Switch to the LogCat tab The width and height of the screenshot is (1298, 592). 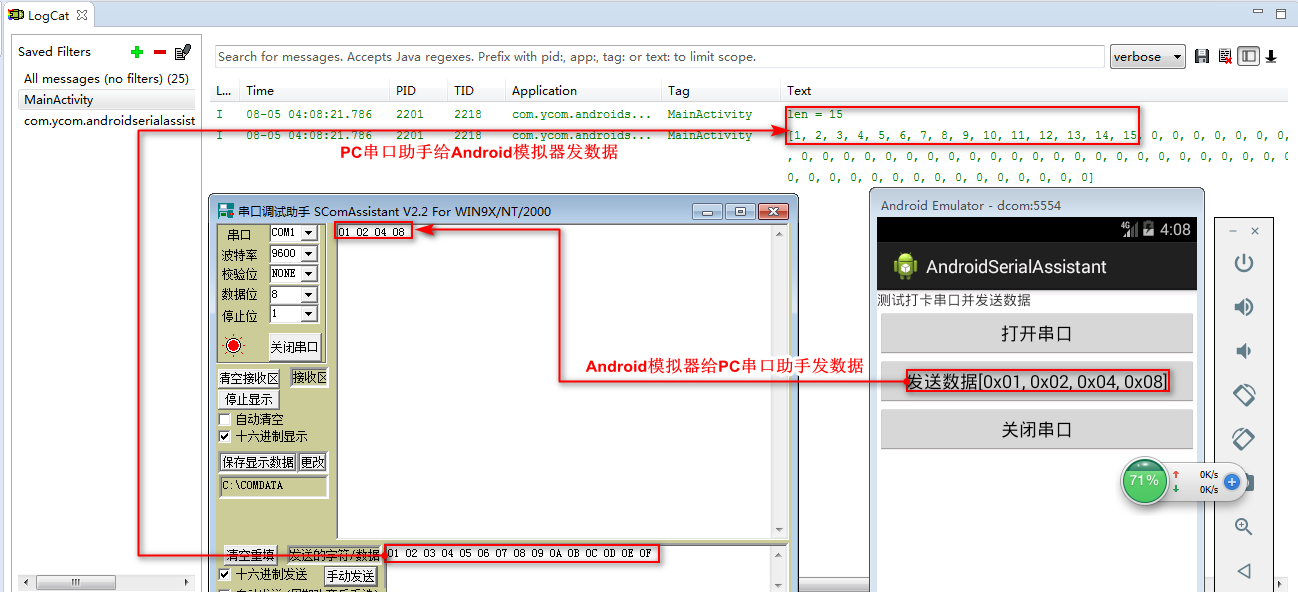click(48, 15)
